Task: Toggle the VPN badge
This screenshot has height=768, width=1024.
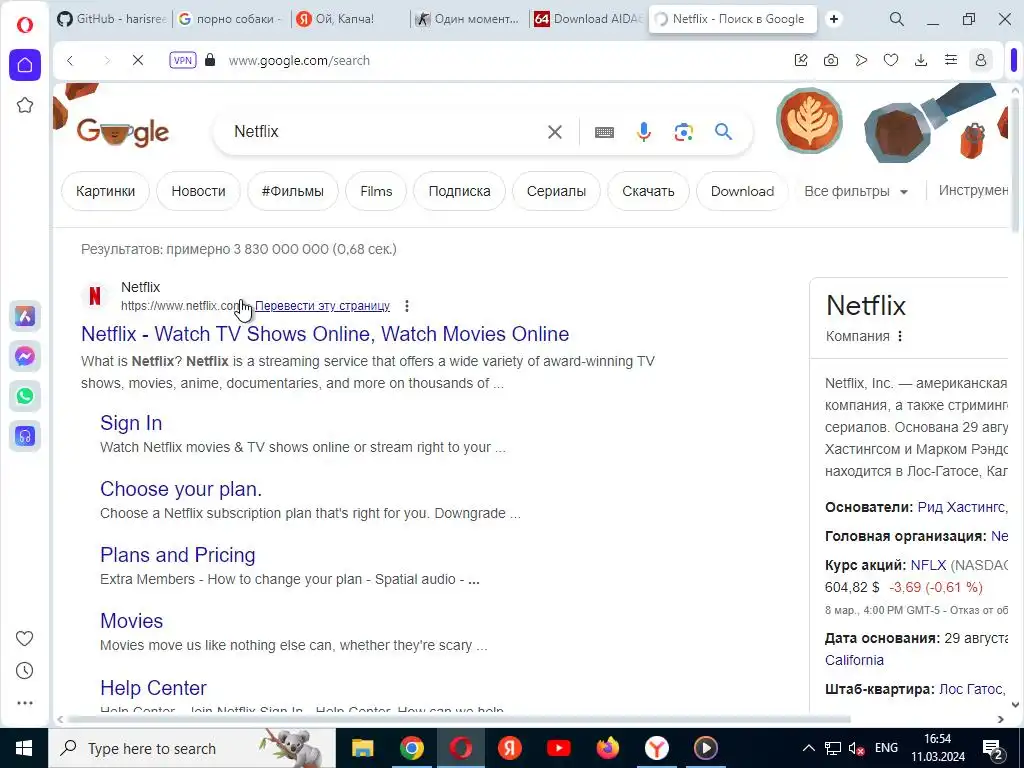Action: 183,60
